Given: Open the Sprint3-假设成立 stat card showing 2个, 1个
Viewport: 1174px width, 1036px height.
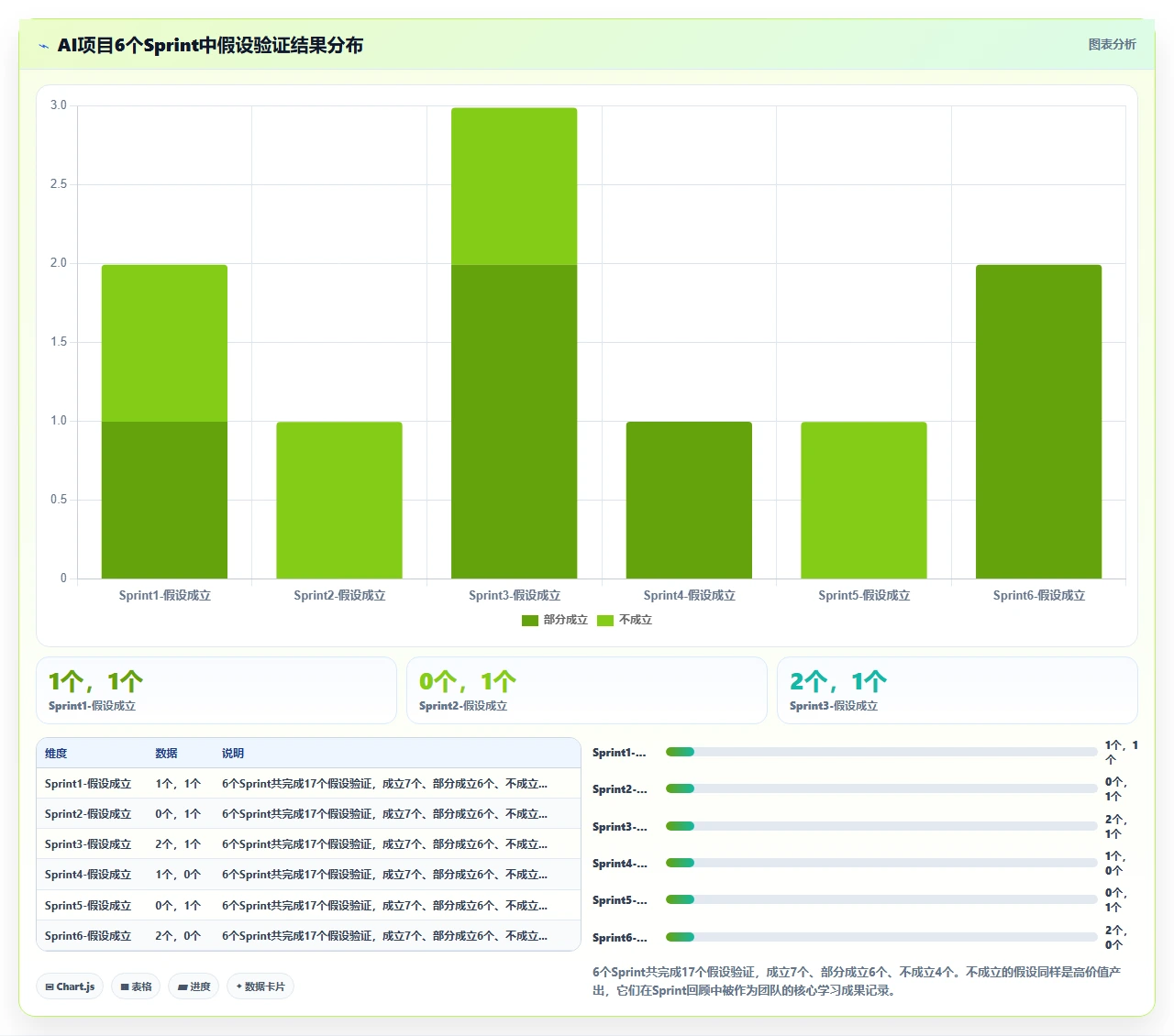Looking at the screenshot, I should [958, 690].
